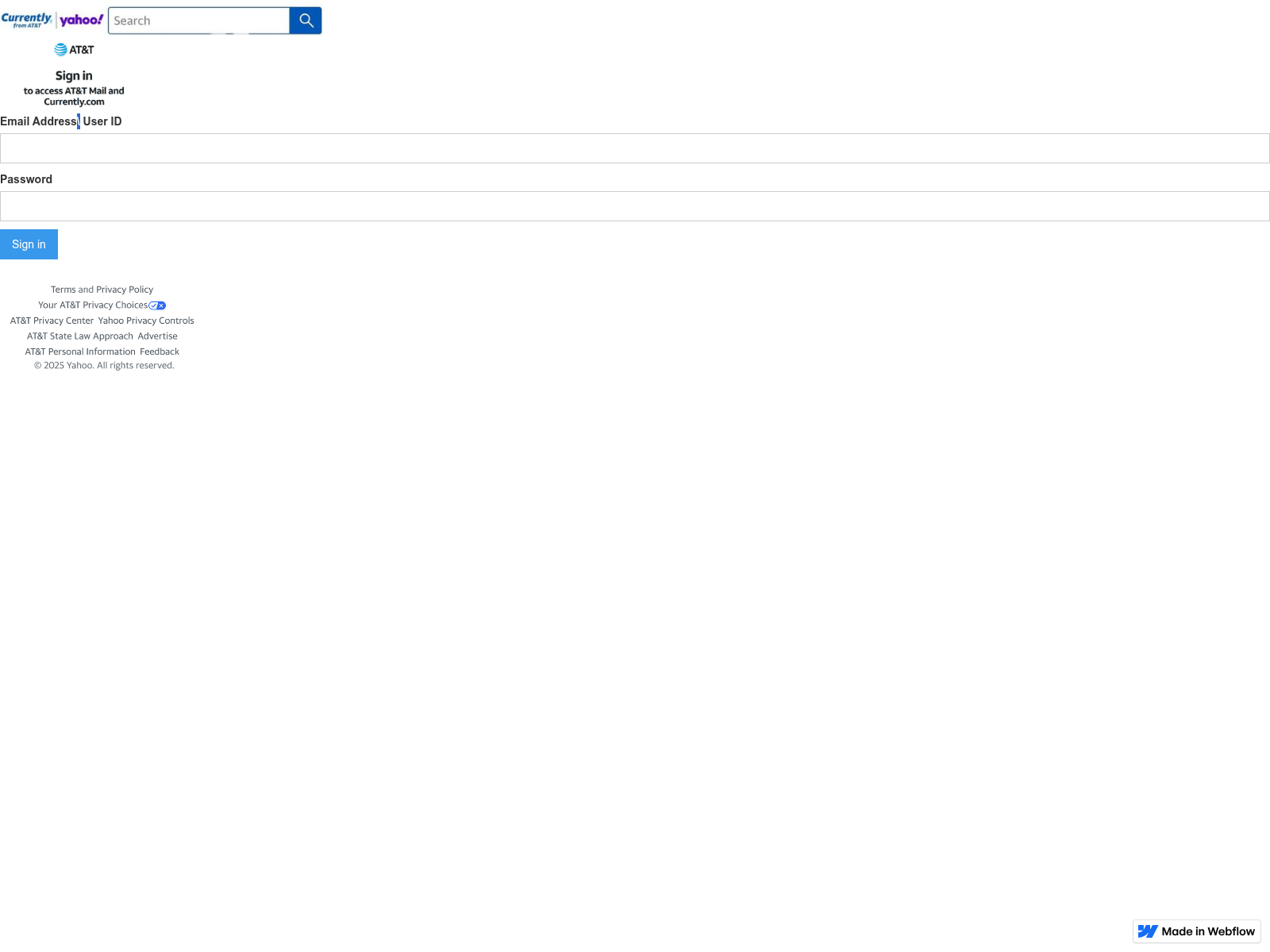Open the Privacy Policy link
The height and width of the screenshot is (952, 1270).
[x=125, y=290]
